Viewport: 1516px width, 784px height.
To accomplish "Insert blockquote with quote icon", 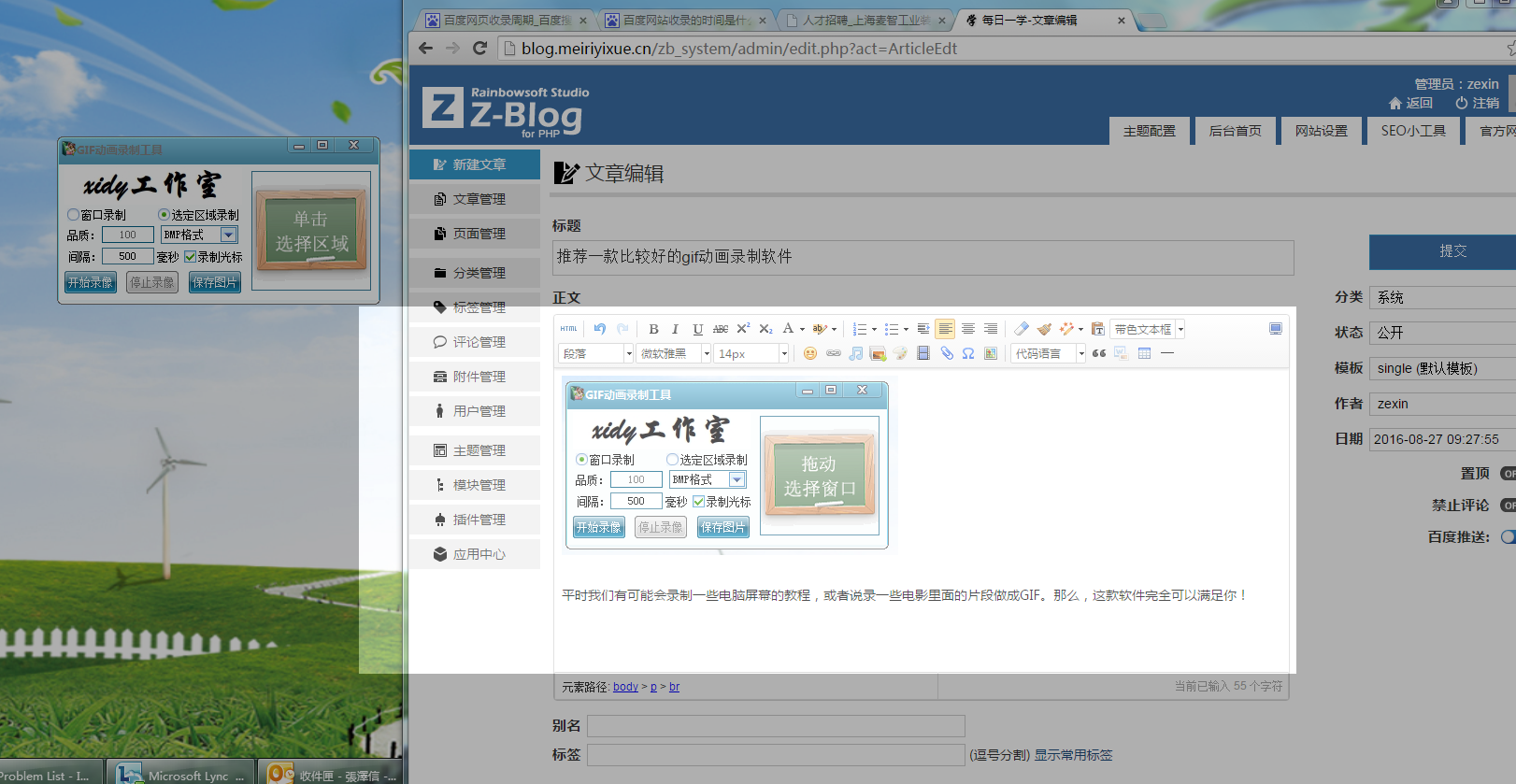I will click(1099, 353).
